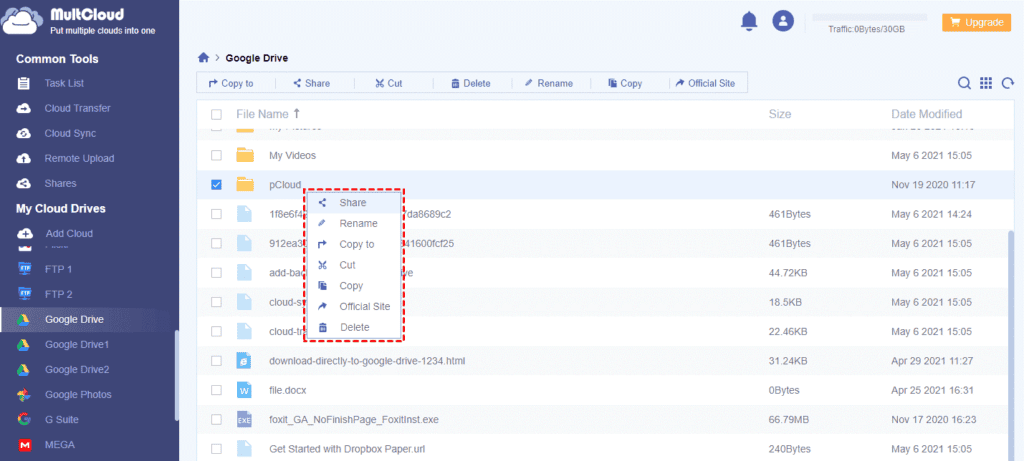Sort by Date Modified column header
The width and height of the screenshot is (1024, 461).
(x=927, y=114)
